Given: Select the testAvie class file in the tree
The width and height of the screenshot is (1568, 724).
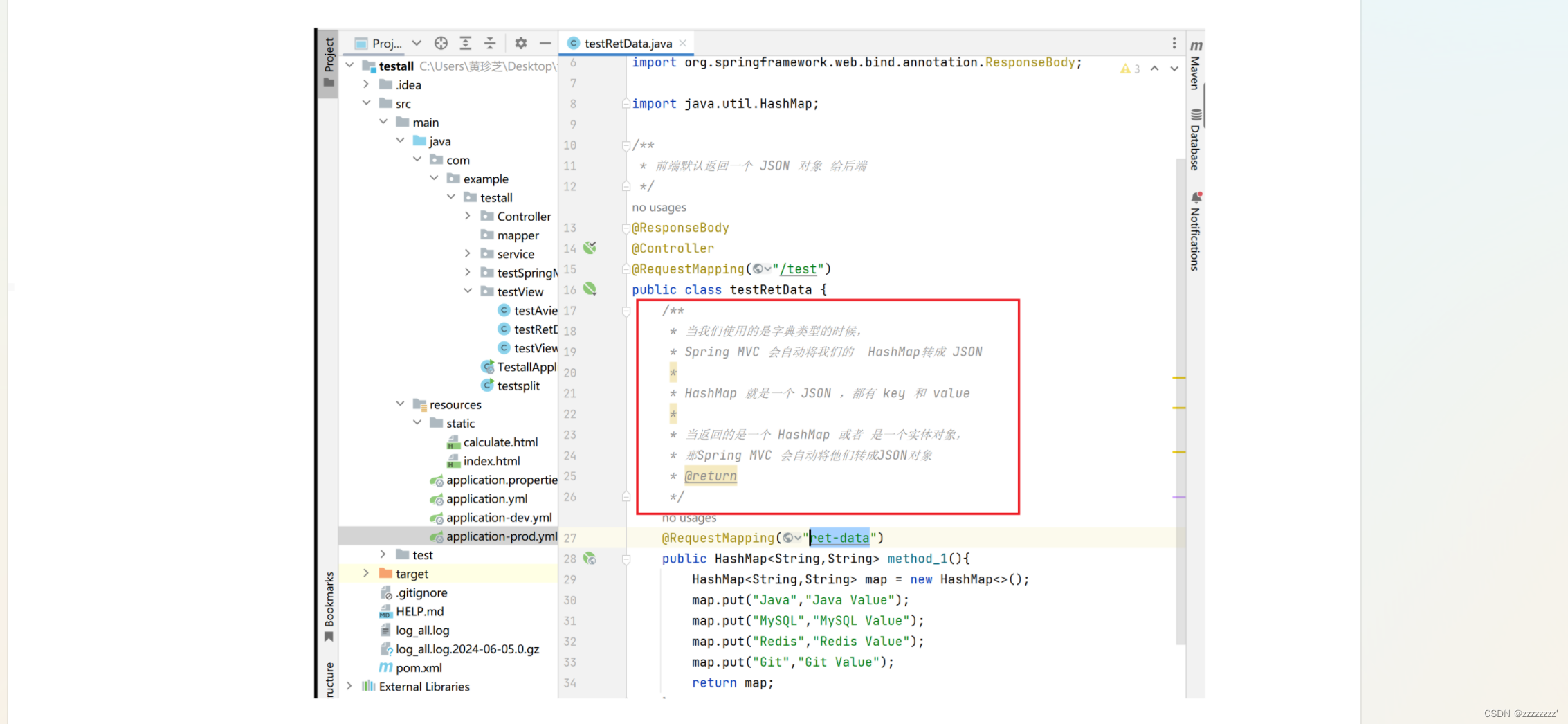Looking at the screenshot, I should (x=527, y=311).
